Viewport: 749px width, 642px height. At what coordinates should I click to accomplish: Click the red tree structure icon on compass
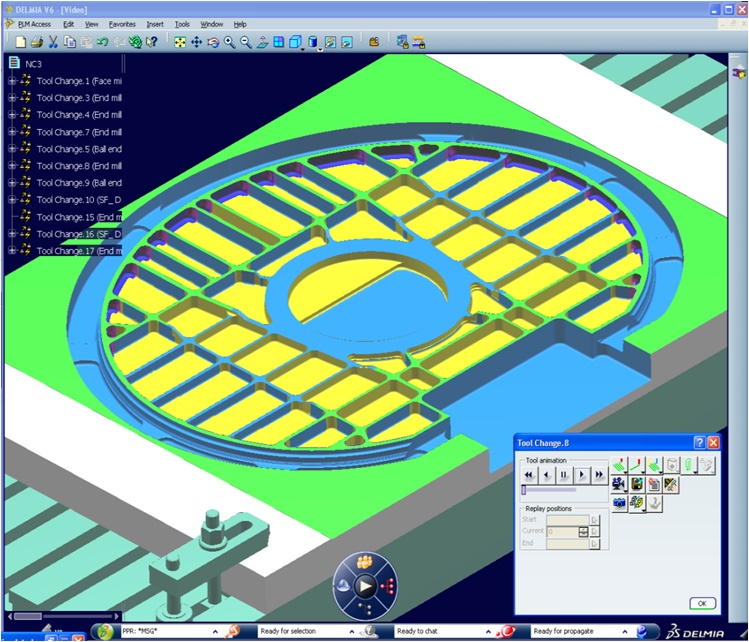click(388, 586)
